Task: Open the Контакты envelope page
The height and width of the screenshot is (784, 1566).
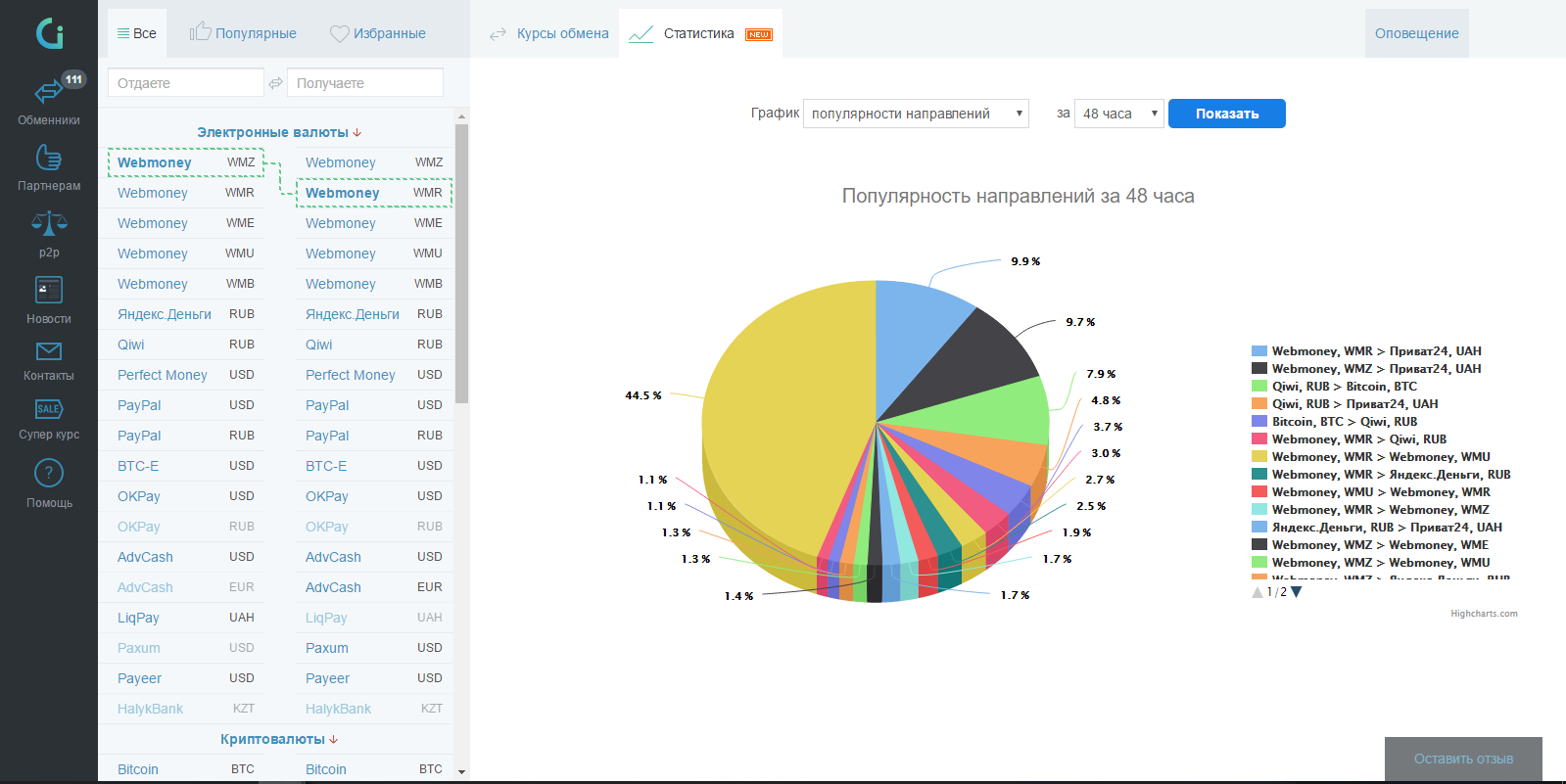Action: click(49, 362)
